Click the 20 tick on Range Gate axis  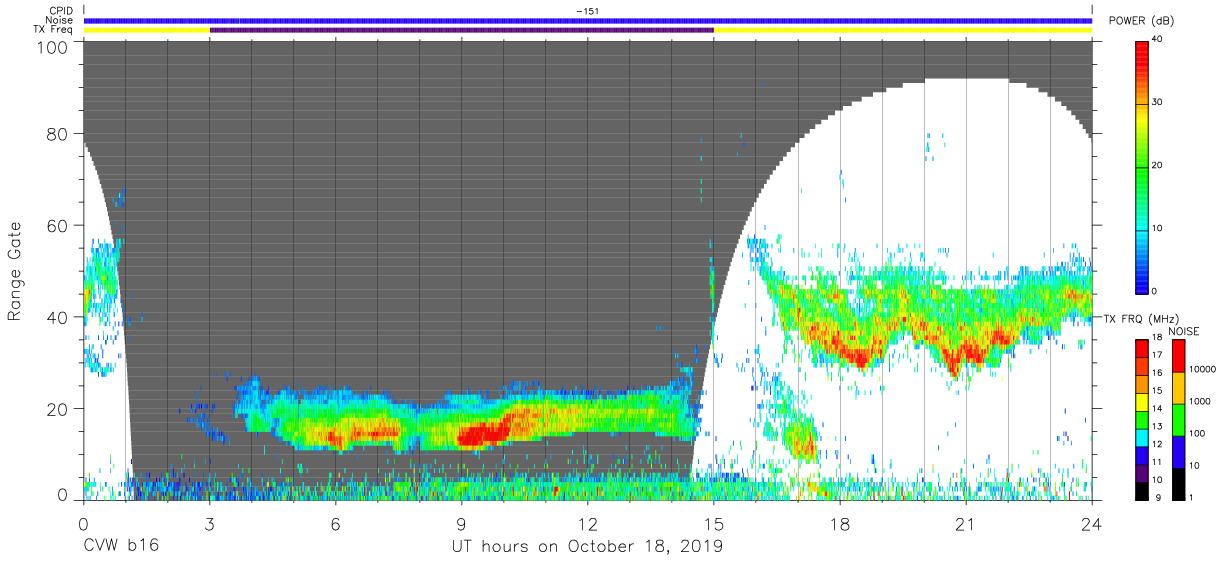[58, 409]
